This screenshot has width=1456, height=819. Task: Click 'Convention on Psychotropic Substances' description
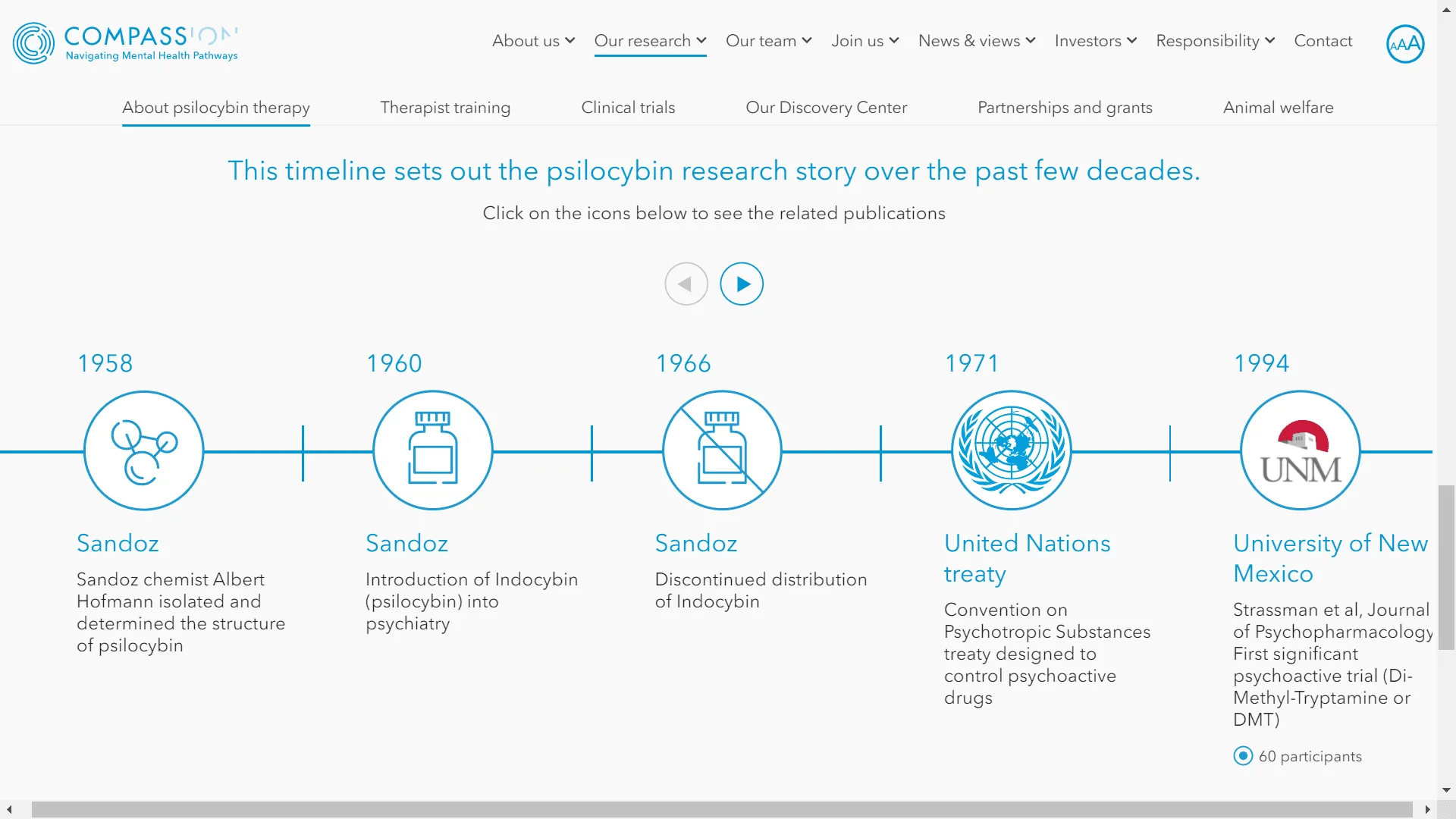tap(1046, 654)
